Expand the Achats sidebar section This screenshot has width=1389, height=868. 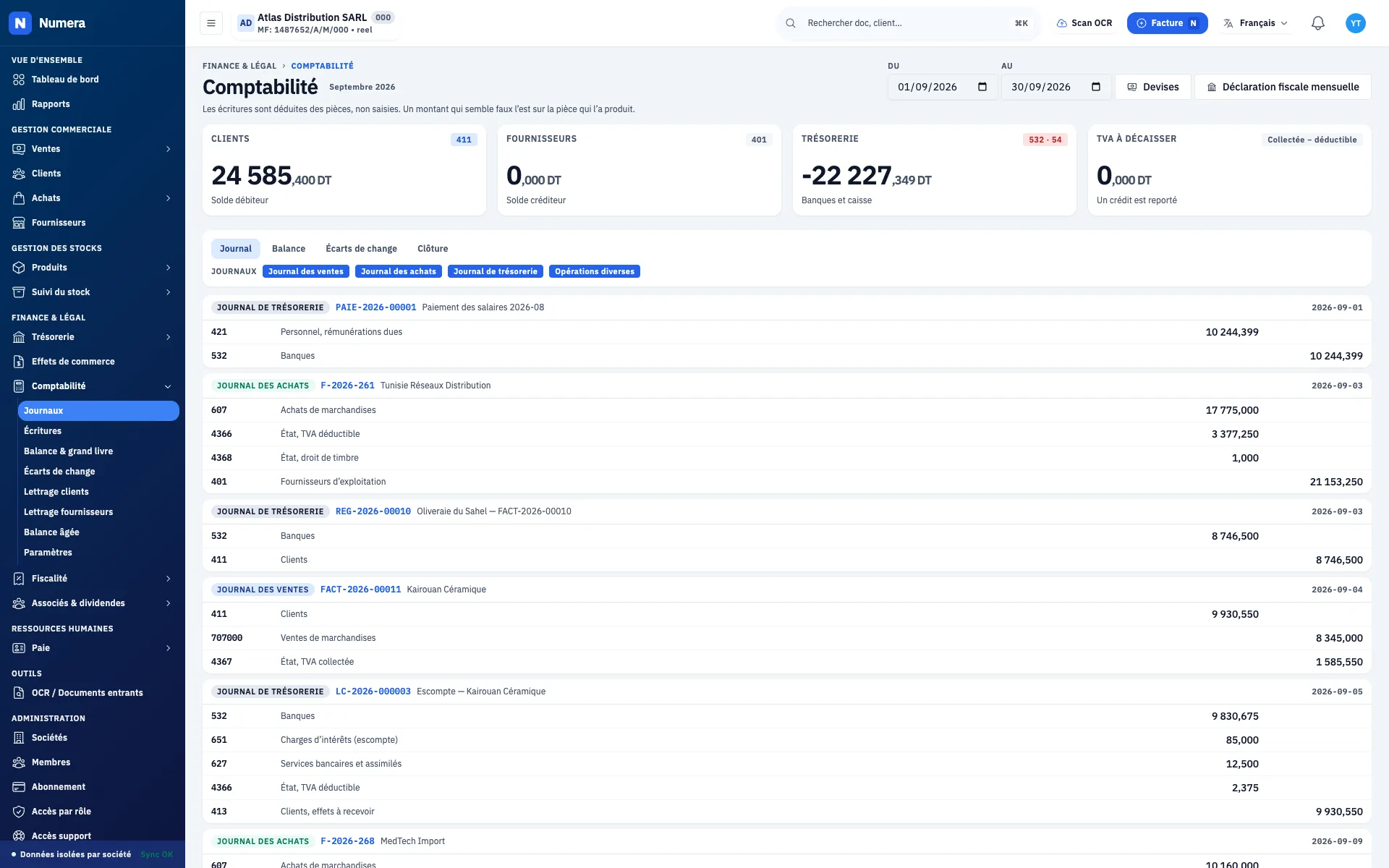coord(168,198)
